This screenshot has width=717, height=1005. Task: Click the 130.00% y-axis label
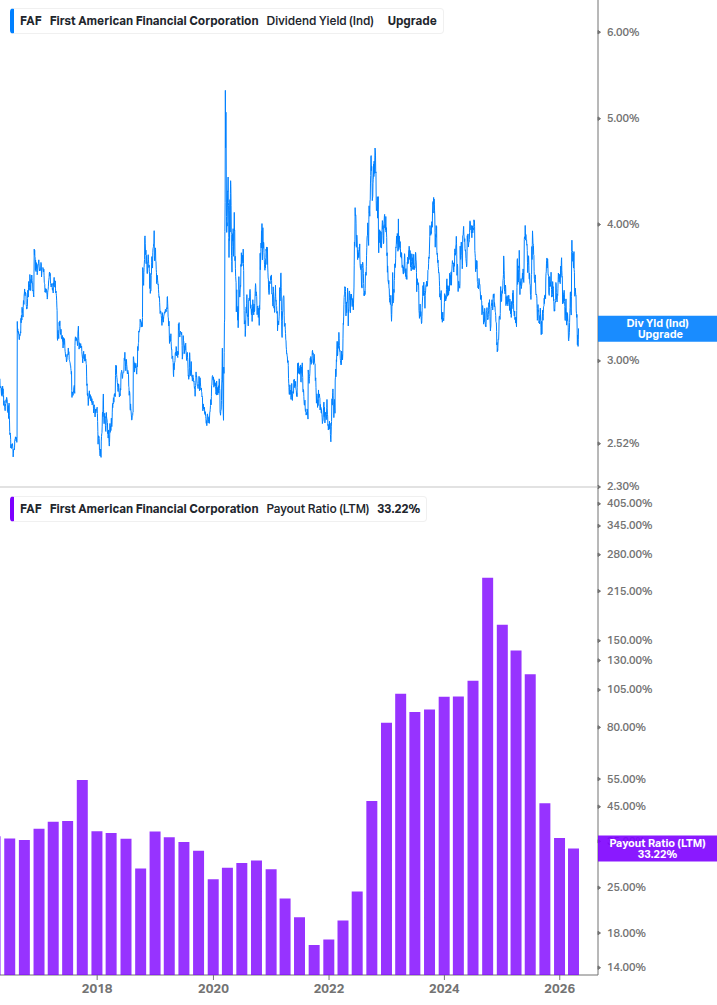coord(629,660)
